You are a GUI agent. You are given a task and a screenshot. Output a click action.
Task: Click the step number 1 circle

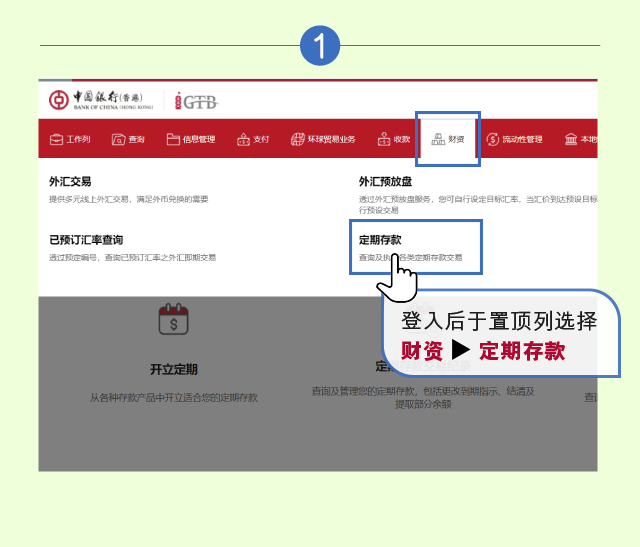[x=320, y=46]
